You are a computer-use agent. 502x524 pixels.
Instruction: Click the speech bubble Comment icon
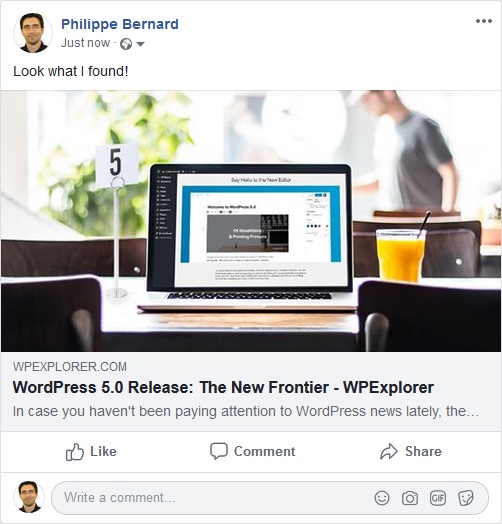click(x=219, y=451)
